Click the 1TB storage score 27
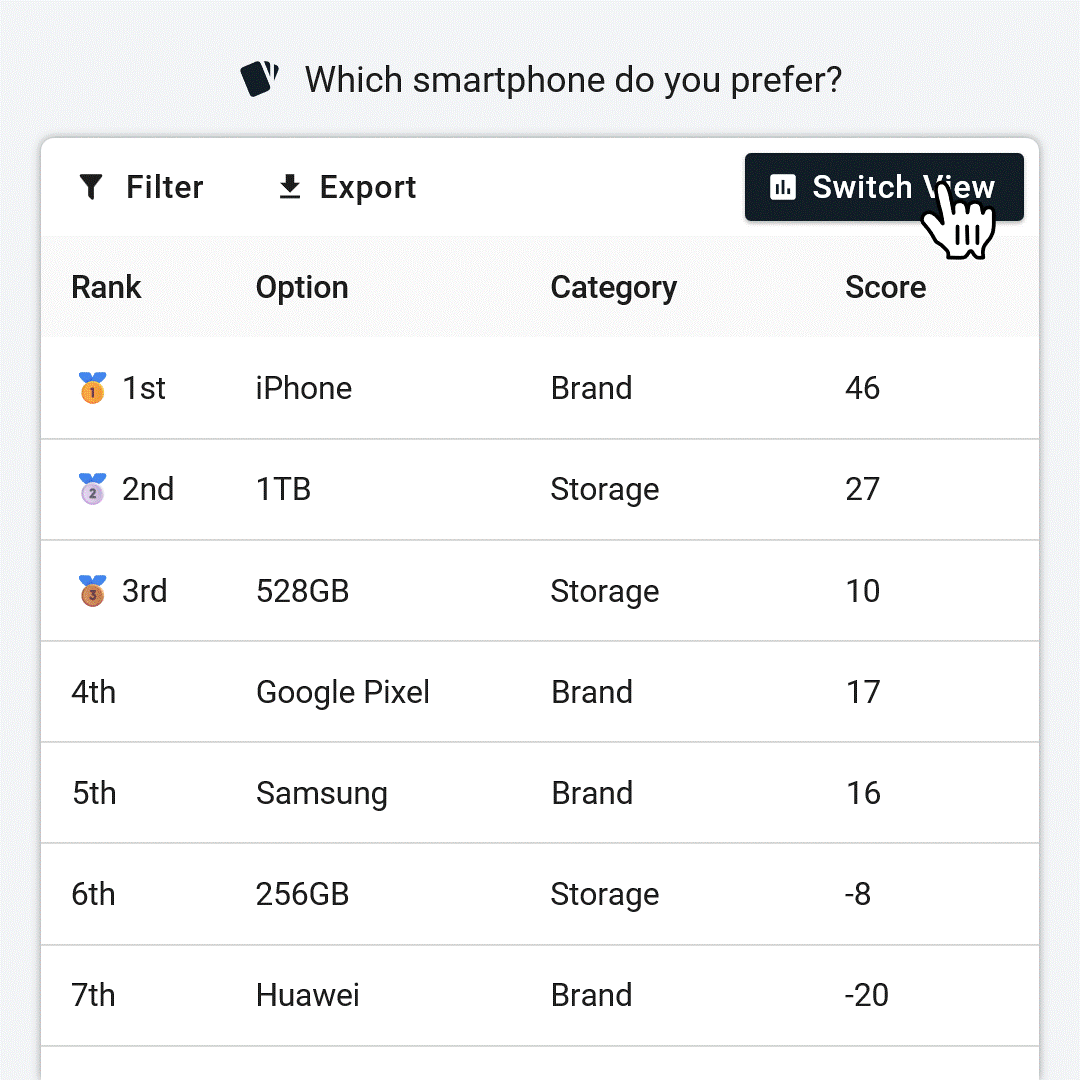Screen dimensions: 1080x1080 point(862,489)
